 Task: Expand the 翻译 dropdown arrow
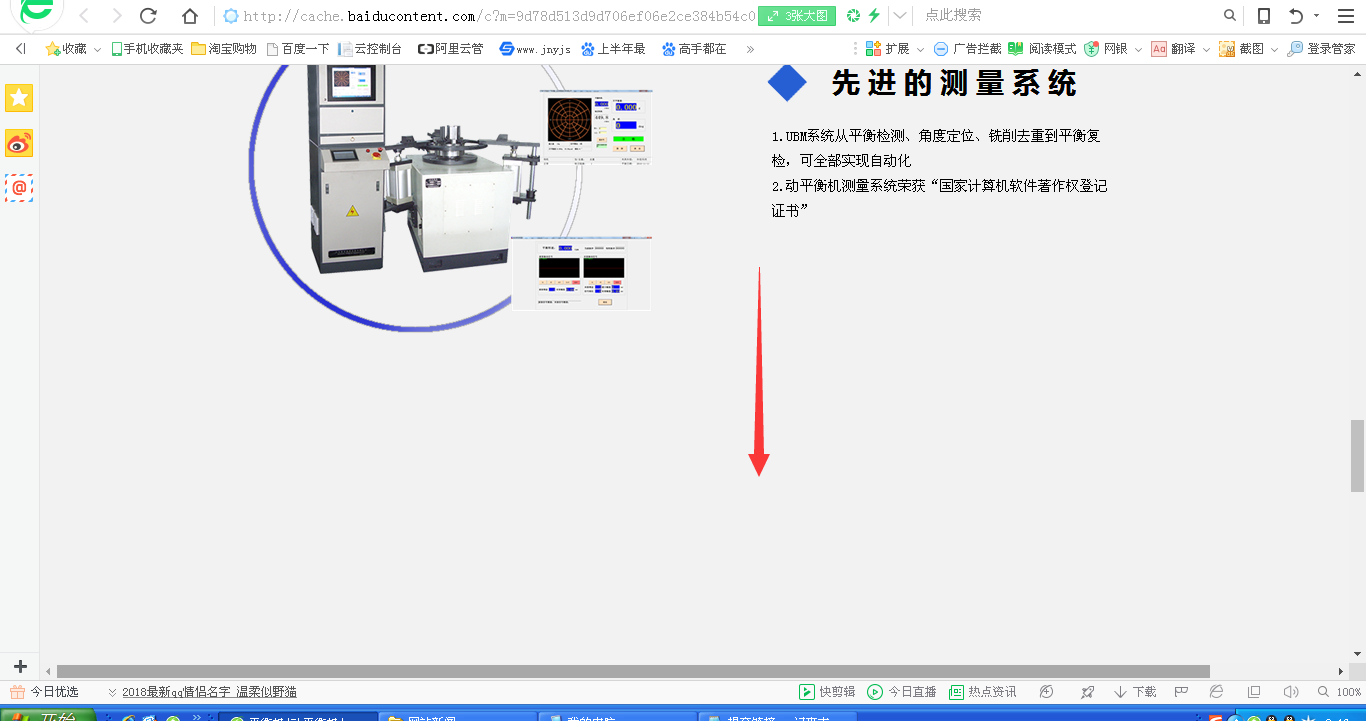pyautogui.click(x=1206, y=49)
